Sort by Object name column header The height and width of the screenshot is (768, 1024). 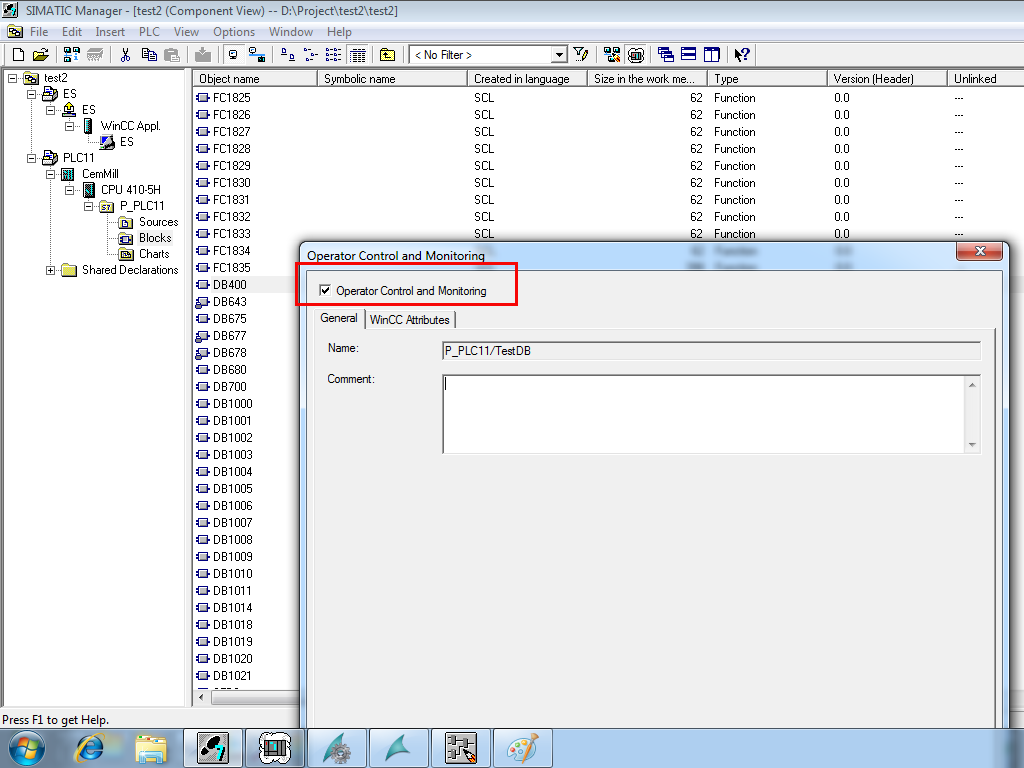255,78
